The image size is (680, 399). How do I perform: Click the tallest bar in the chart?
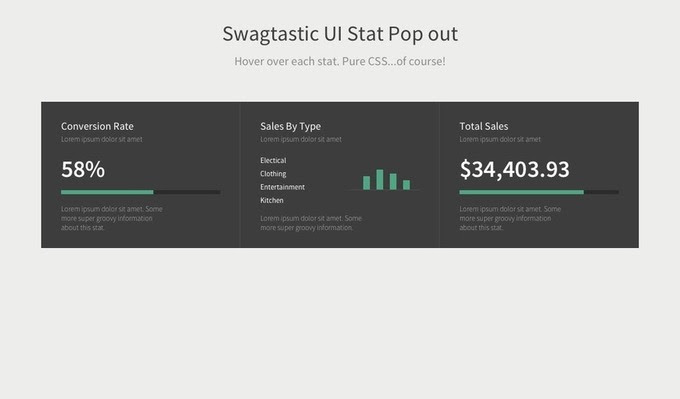click(x=380, y=180)
